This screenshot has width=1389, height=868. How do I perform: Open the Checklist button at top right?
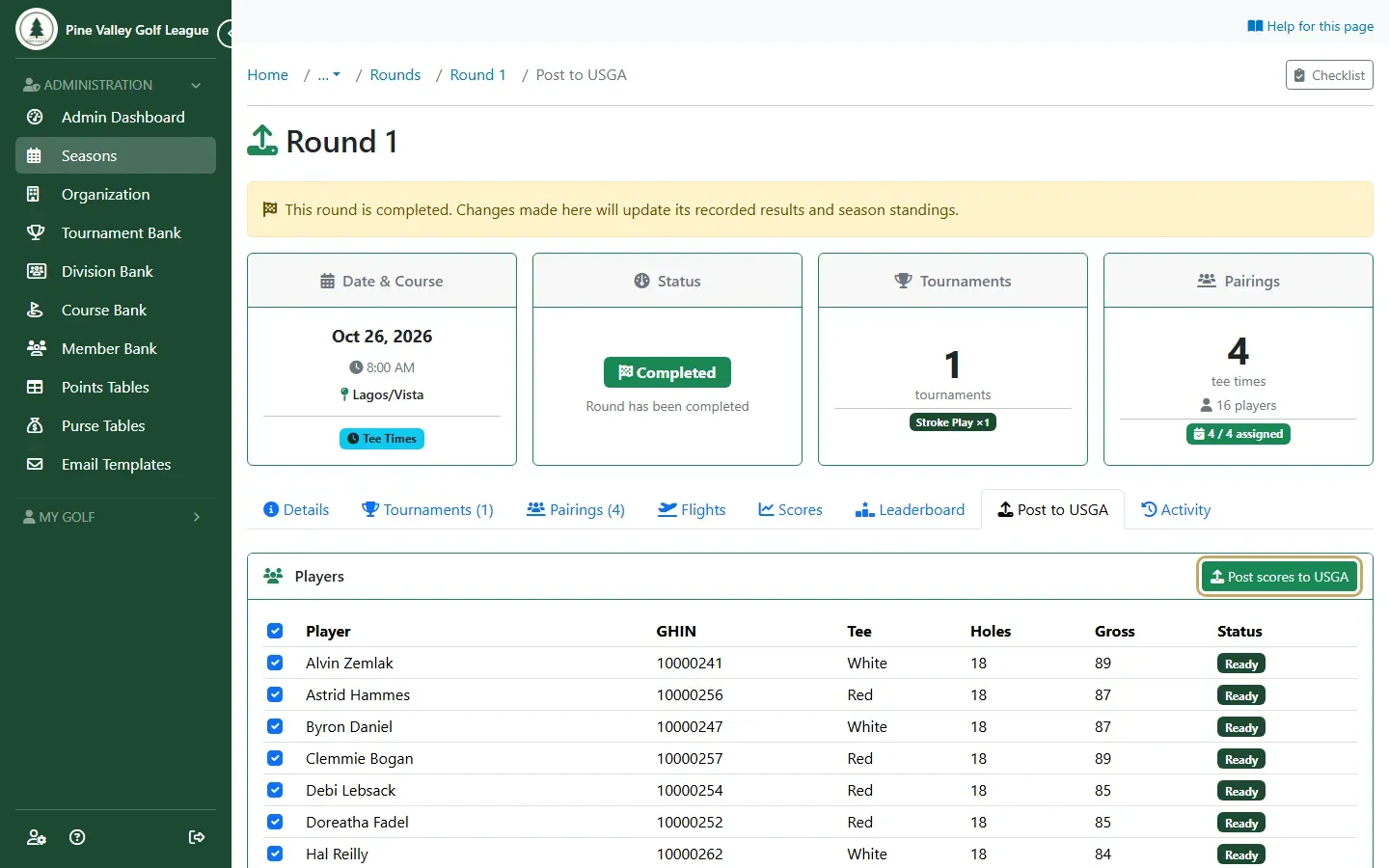pos(1329,75)
